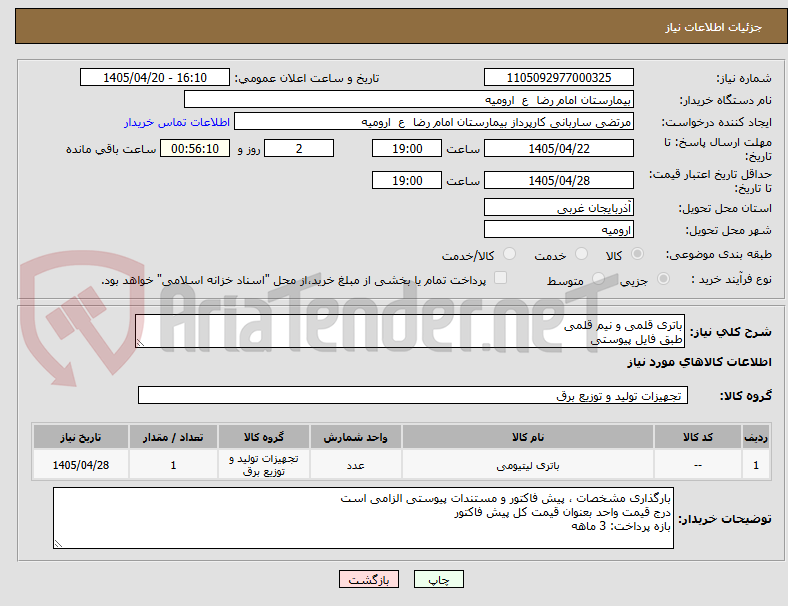Select the خدمت radio button
This screenshot has height=606, width=788.
pos(581,254)
